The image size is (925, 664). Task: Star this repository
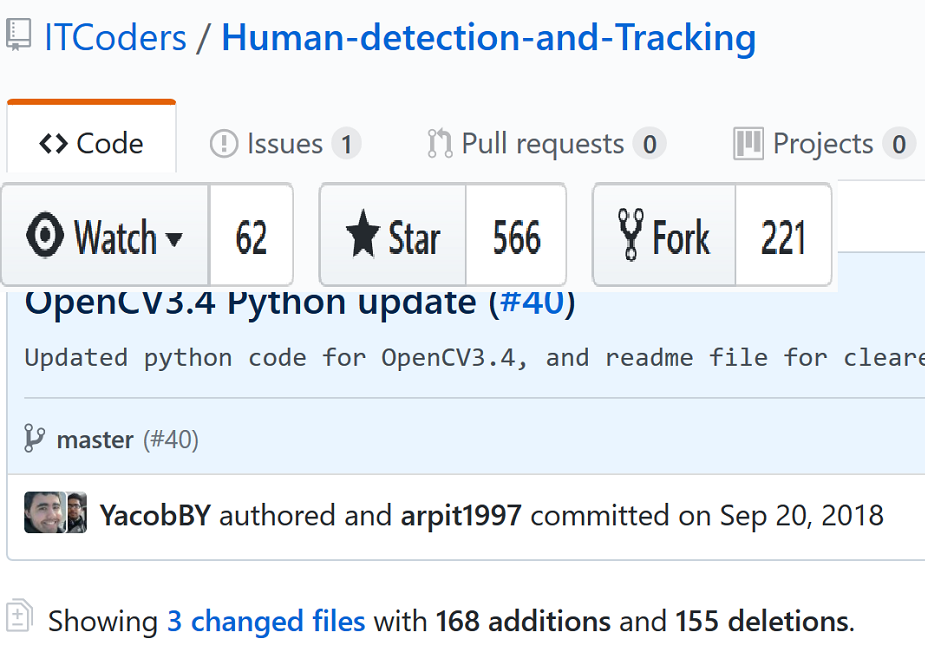[x=393, y=235]
